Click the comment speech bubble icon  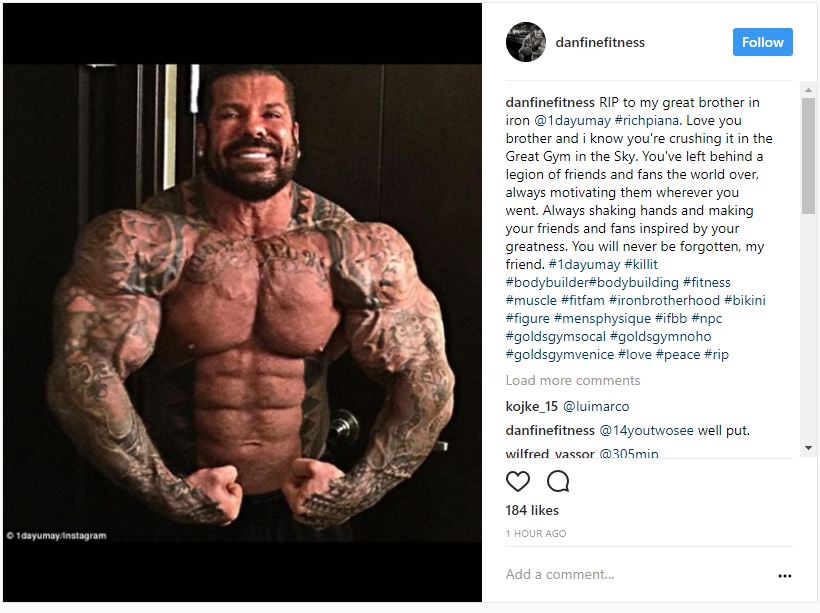click(x=558, y=481)
